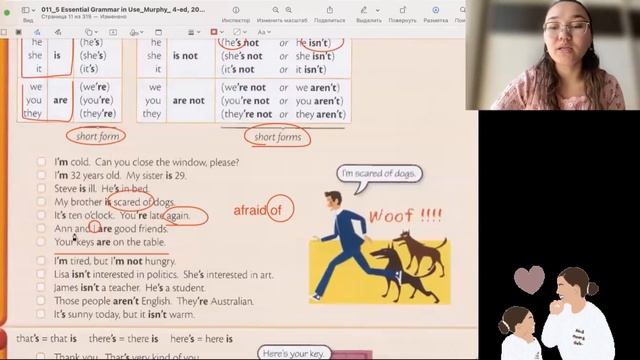The height and width of the screenshot is (360, 640).
Task: Click the "I'm scared of dogs." speech bubble
Action: [x=379, y=173]
